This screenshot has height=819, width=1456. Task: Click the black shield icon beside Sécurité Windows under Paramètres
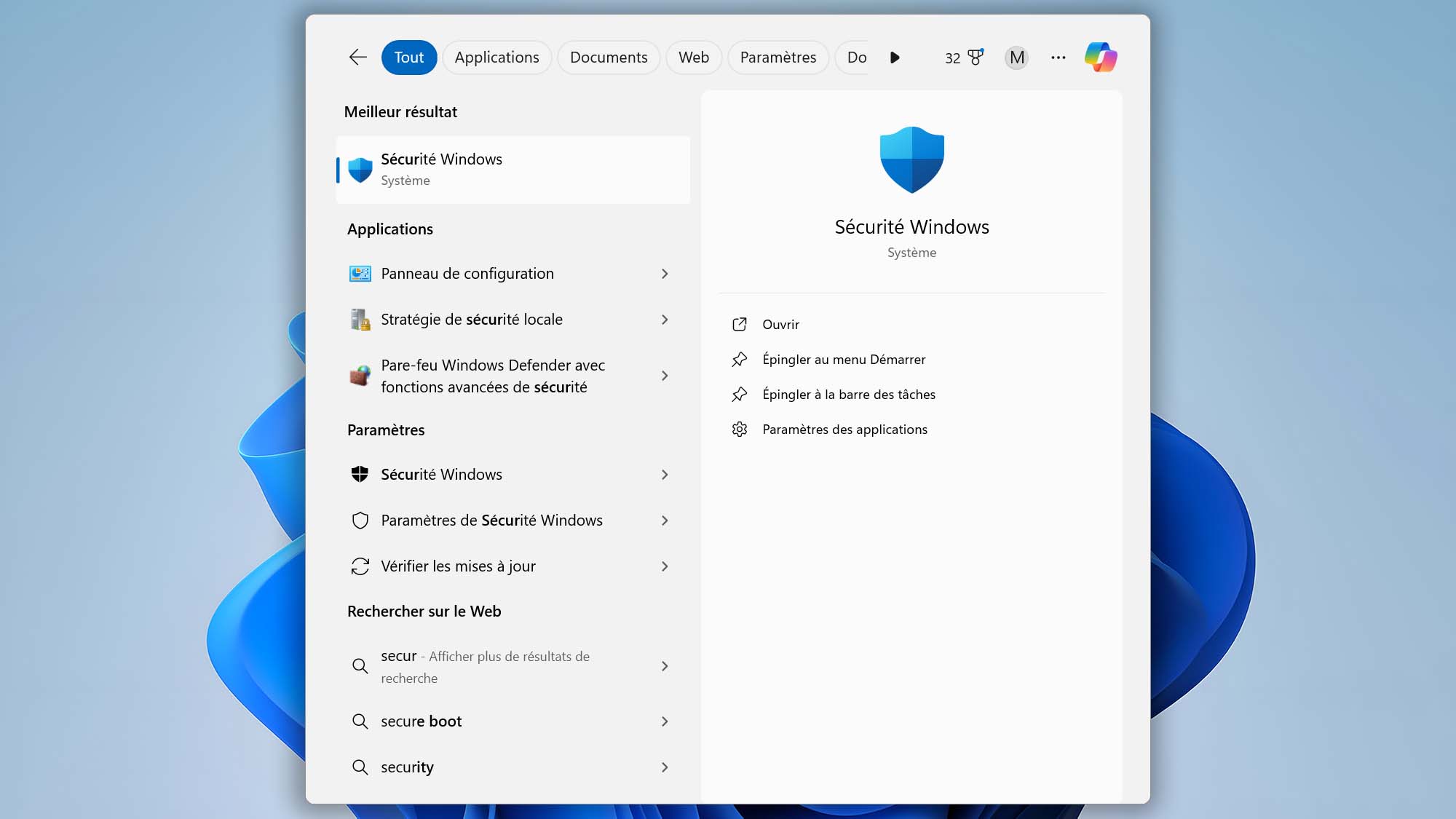coord(360,475)
